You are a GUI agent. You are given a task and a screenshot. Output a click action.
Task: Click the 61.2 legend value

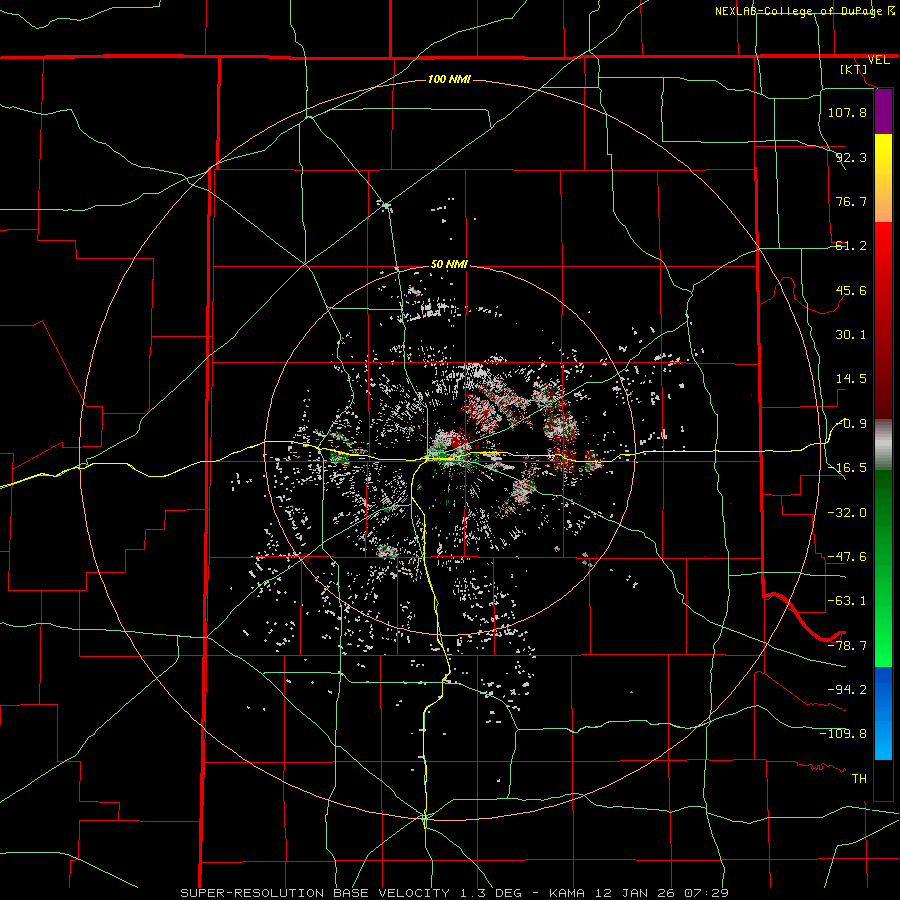point(851,246)
